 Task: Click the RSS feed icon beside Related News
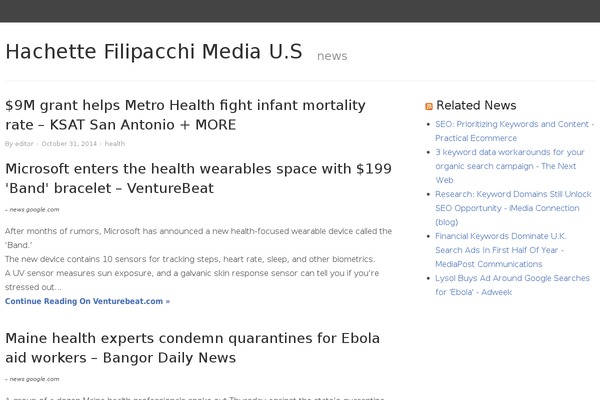pos(429,106)
